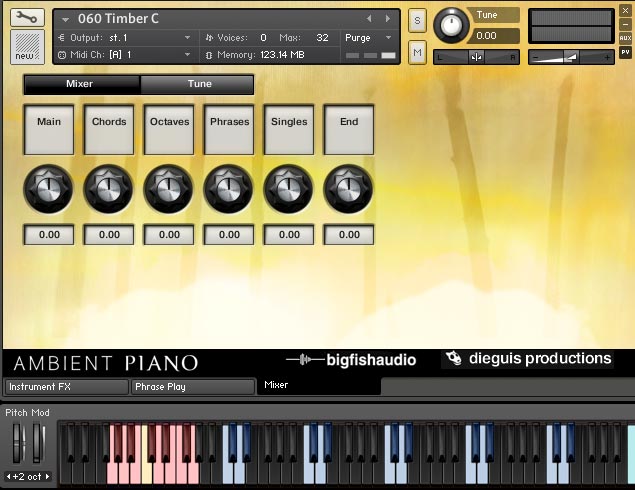Adjust the instrument volume slider

571,57
